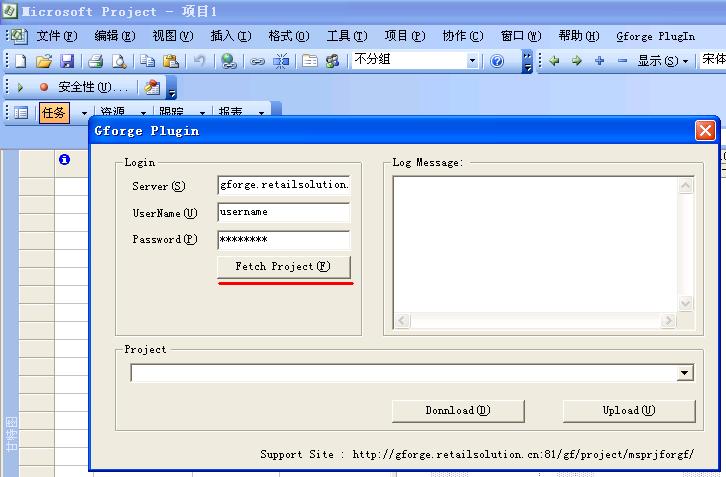Image resolution: width=726 pixels, height=477 pixels.
Task: Open the 窗口(W) menu
Action: pyautogui.click(x=521, y=36)
